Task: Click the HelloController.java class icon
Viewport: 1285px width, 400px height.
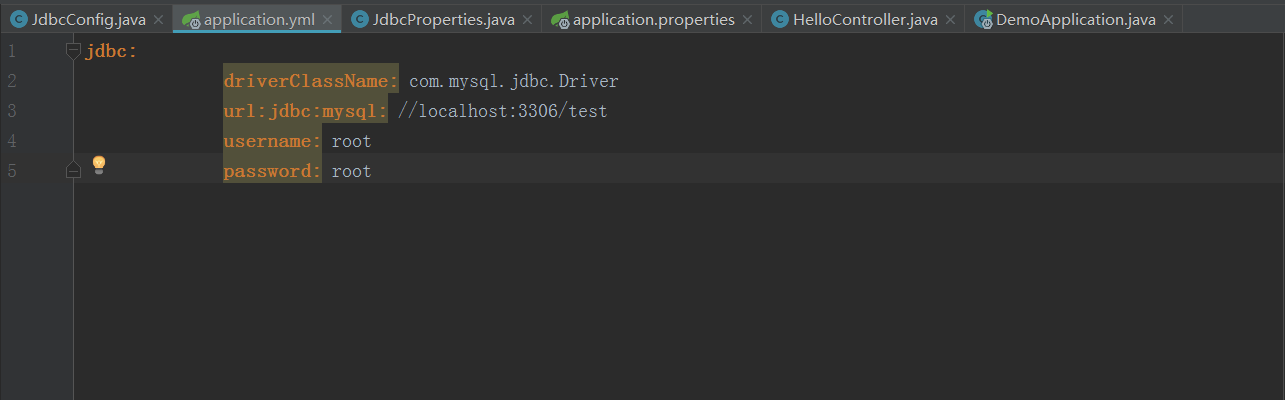Action: 780,20
